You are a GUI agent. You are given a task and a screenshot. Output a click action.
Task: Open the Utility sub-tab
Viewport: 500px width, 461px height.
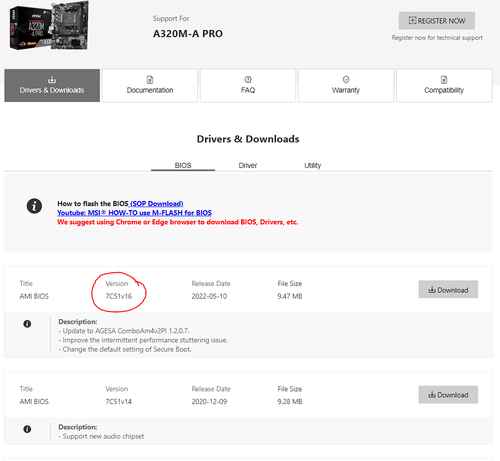coord(312,165)
